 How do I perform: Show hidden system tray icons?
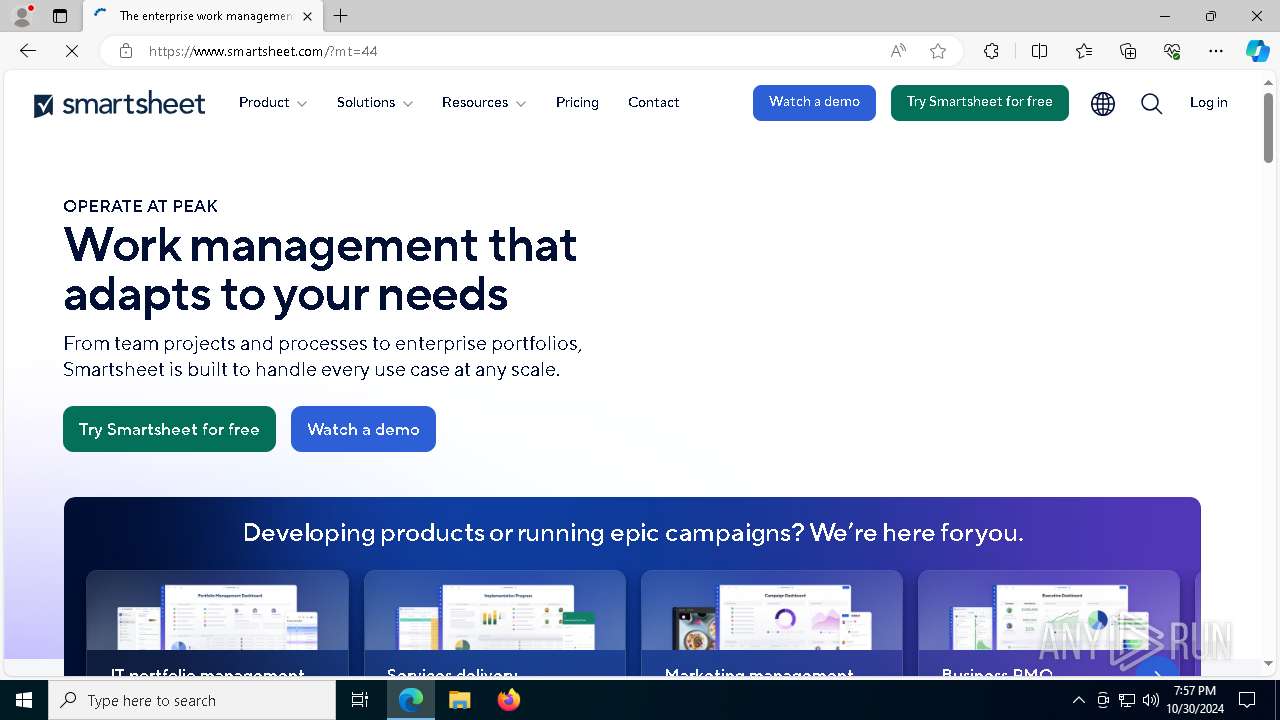click(1078, 700)
